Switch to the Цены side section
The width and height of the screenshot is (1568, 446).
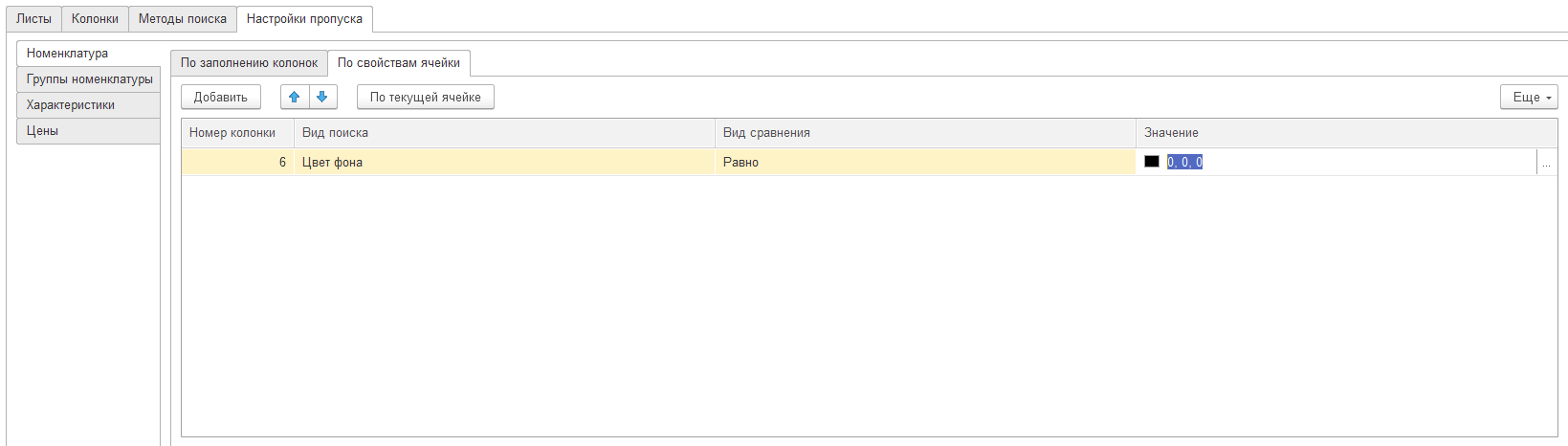point(43,131)
